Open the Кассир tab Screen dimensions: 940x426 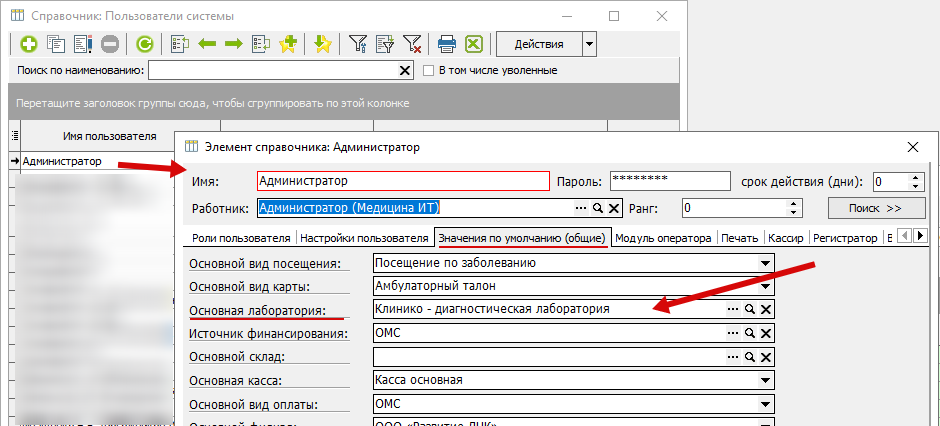(786, 238)
